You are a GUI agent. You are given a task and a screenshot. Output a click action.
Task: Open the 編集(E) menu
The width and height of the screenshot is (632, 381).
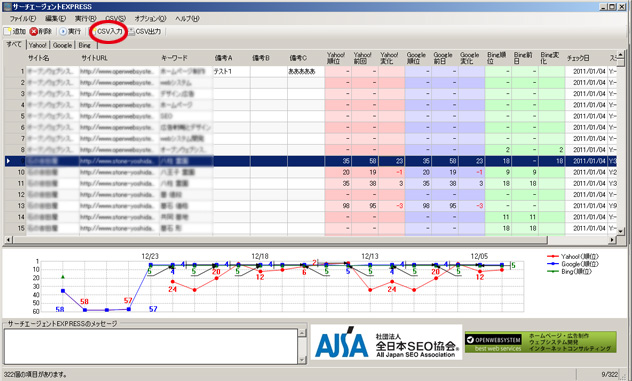(x=56, y=19)
